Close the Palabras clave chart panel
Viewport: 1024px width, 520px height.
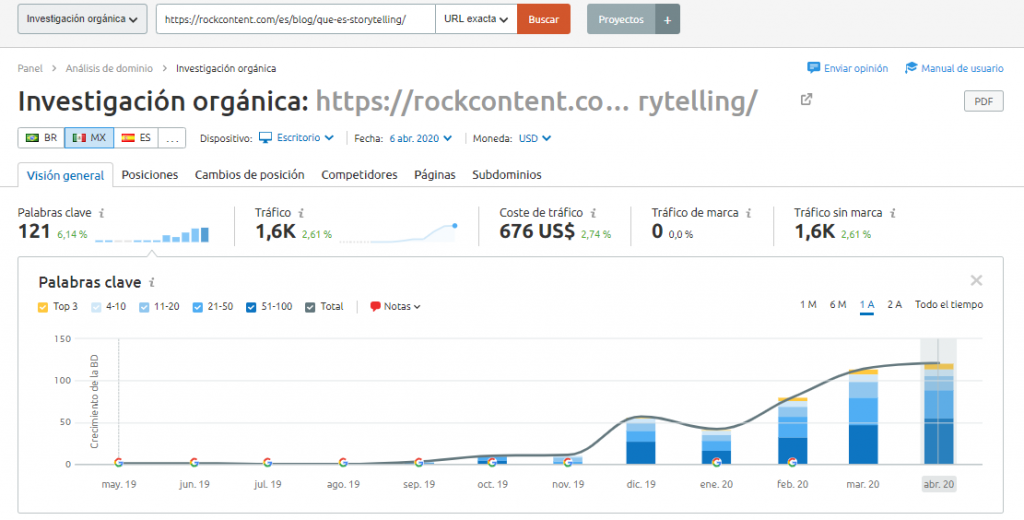pos(976,281)
